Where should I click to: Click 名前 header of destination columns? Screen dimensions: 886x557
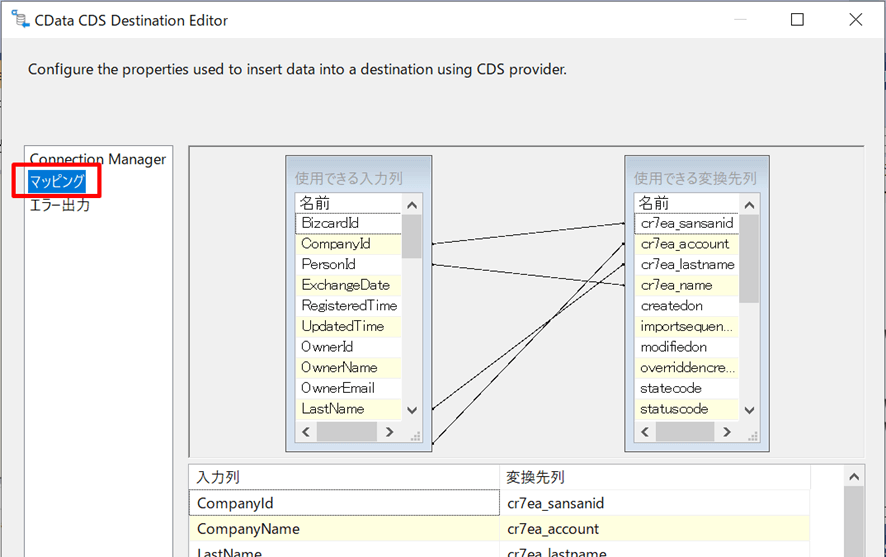pyautogui.click(x=687, y=203)
